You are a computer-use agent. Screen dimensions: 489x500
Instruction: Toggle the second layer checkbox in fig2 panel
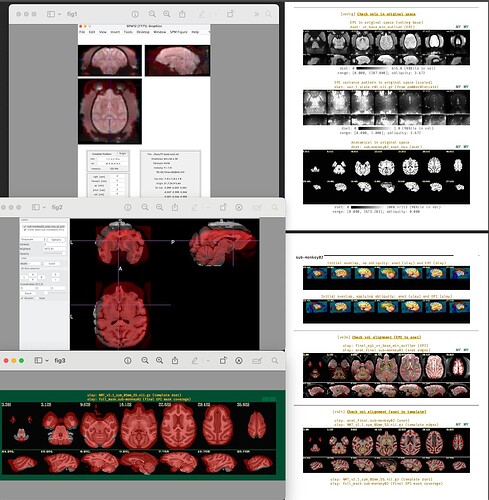click(x=25, y=230)
